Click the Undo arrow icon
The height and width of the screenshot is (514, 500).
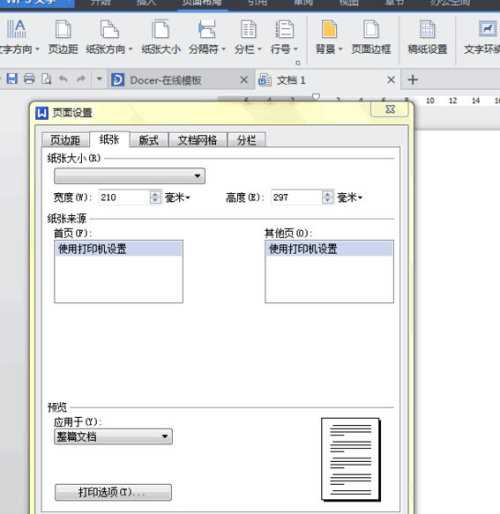click(63, 79)
